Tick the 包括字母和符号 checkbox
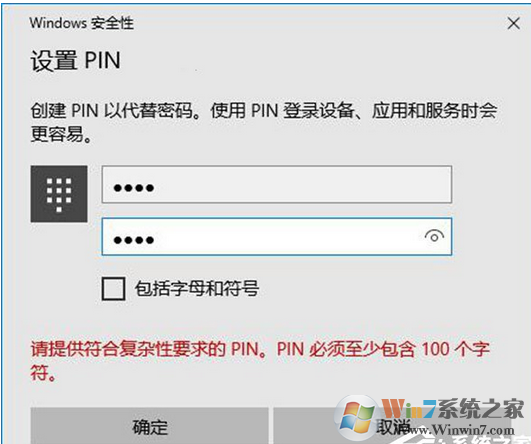The height and width of the screenshot is (444, 531). 113,289
